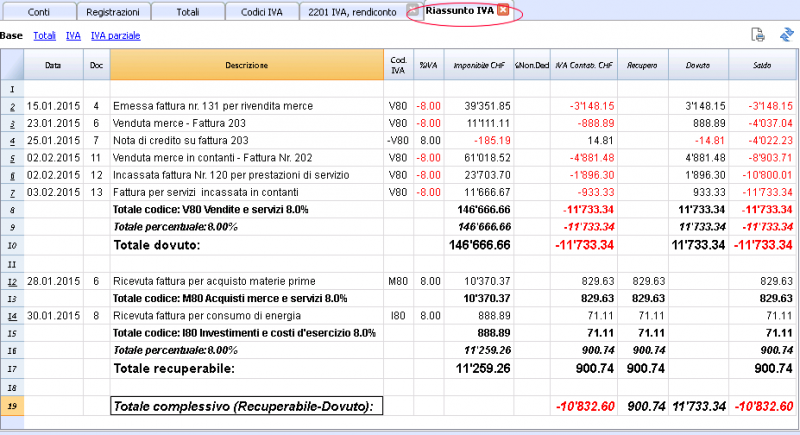This screenshot has width=800, height=435.
Task: Click date cell 15.01.2015
Action: pyautogui.click(x=54, y=106)
